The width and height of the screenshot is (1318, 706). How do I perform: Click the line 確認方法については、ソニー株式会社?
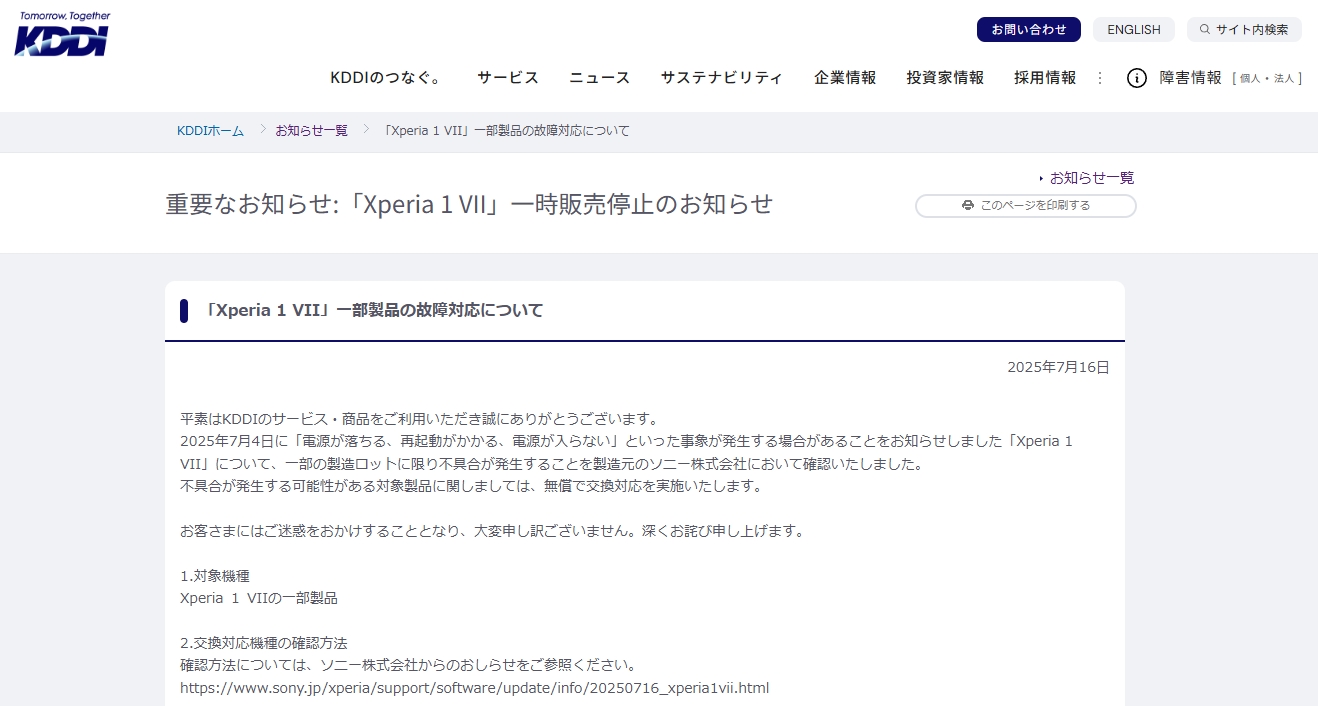pyautogui.click(x=408, y=665)
